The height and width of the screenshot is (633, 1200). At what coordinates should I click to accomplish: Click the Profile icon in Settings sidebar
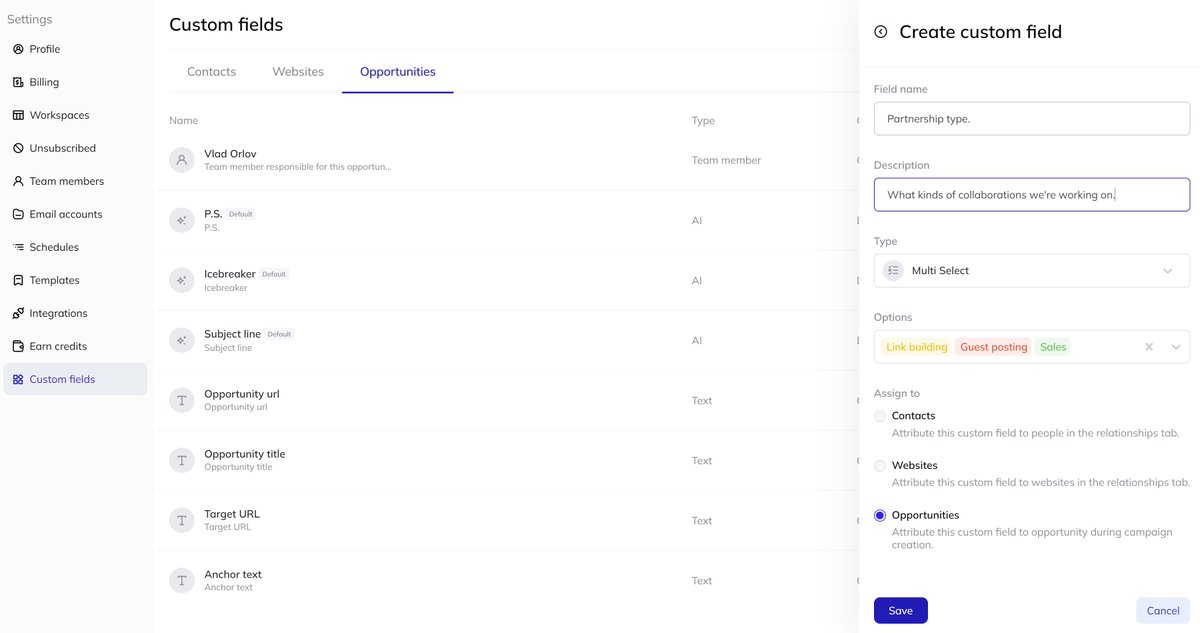pyautogui.click(x=18, y=49)
